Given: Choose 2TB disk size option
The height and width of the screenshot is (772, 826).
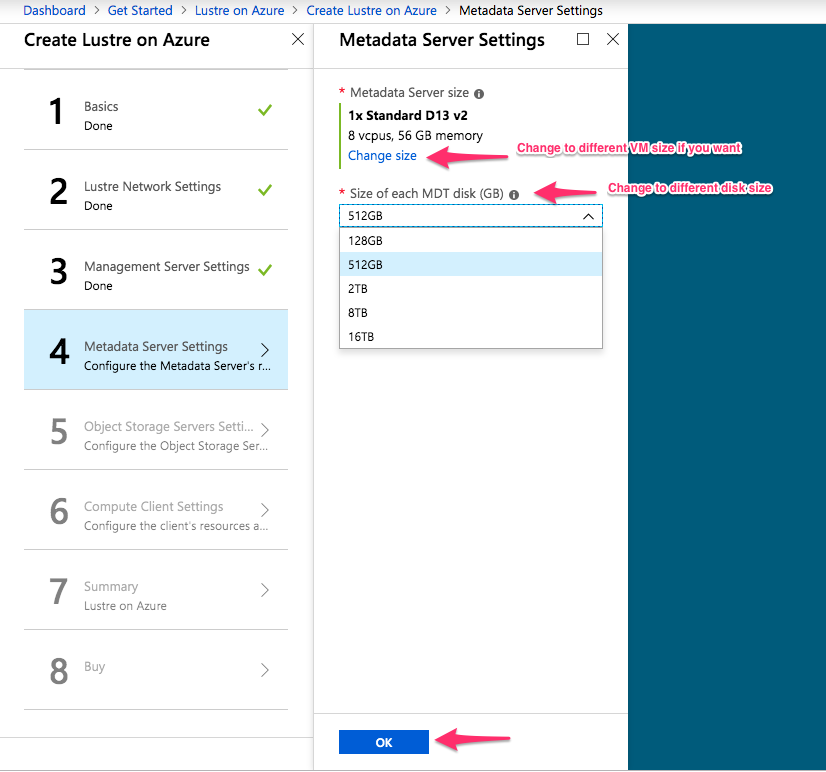Looking at the screenshot, I should coord(471,289).
